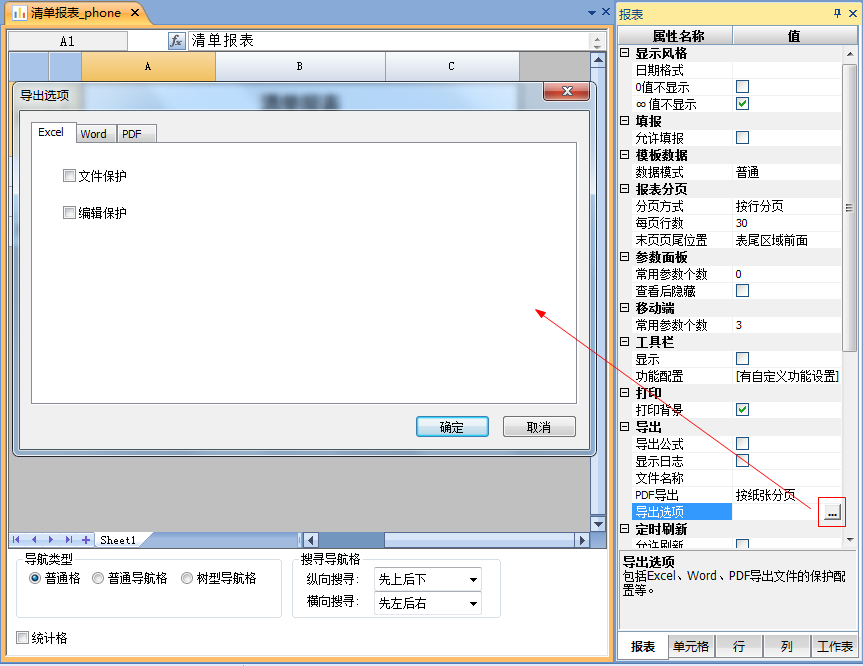
Task: Jump to last sheet using navigation arrow
Action: 68,540
